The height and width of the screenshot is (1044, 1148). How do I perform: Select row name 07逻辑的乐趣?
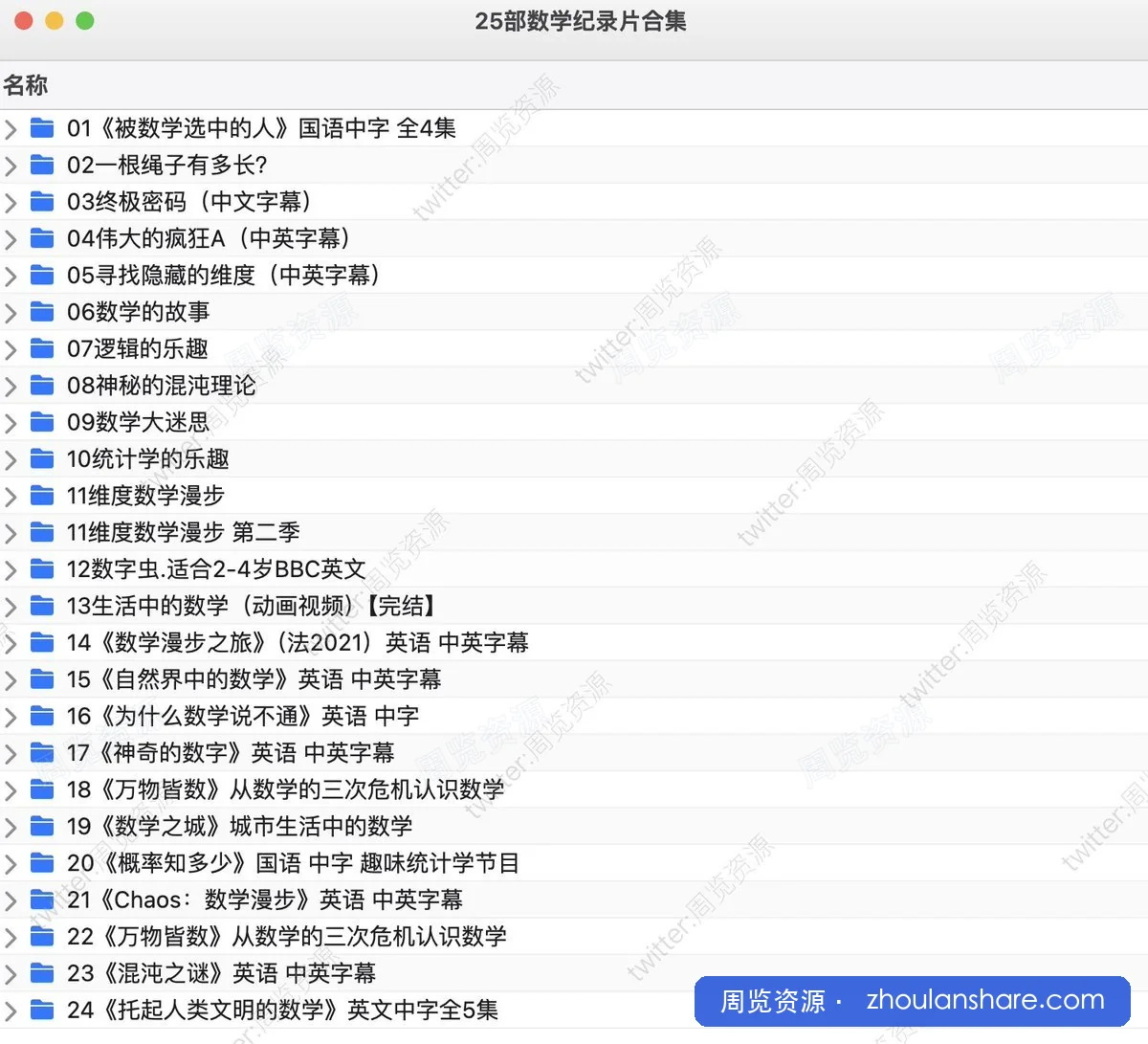[x=138, y=348]
